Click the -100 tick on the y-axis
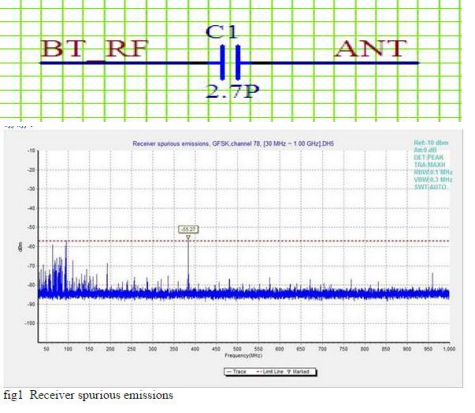 29,323
